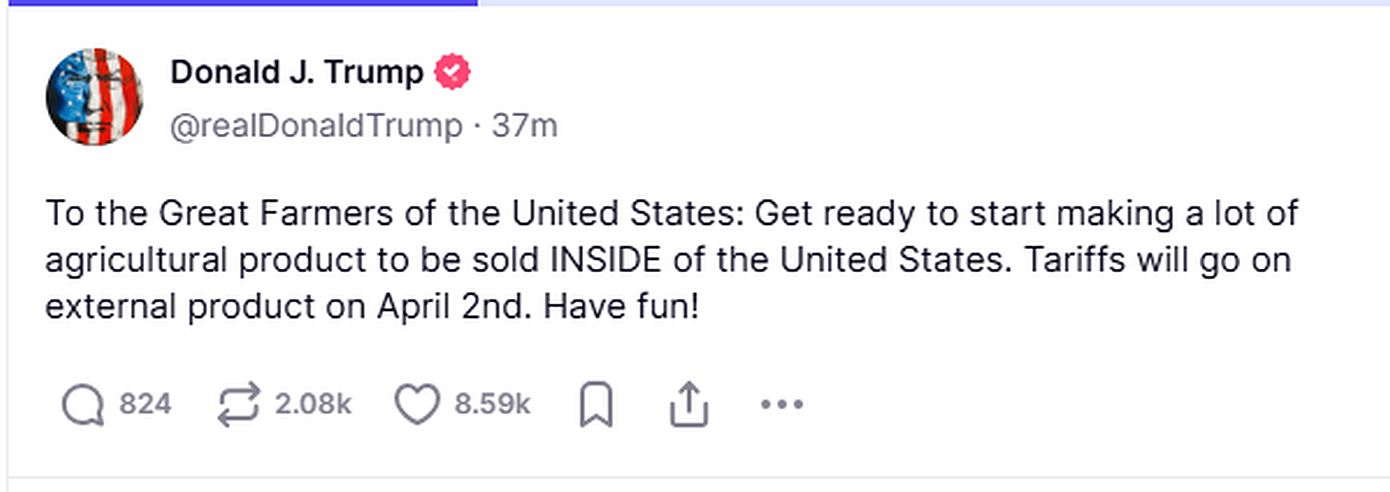Click the reply speech bubble icon

pos(82,405)
